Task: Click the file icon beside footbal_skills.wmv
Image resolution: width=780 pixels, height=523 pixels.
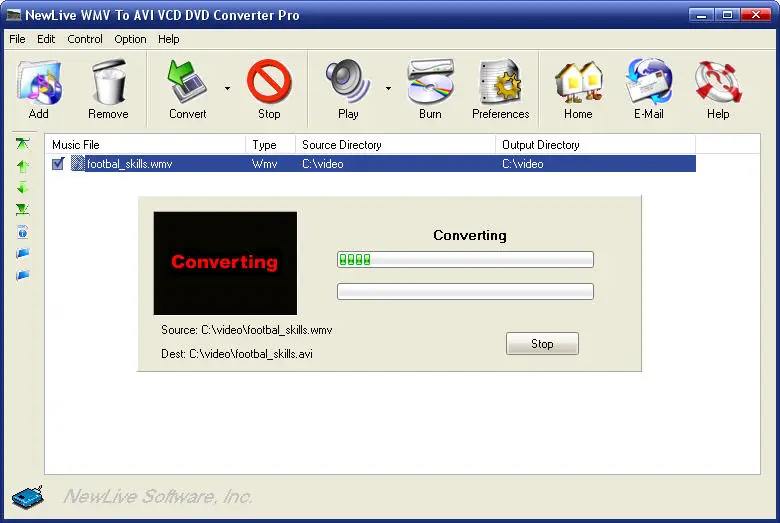Action: (77, 163)
